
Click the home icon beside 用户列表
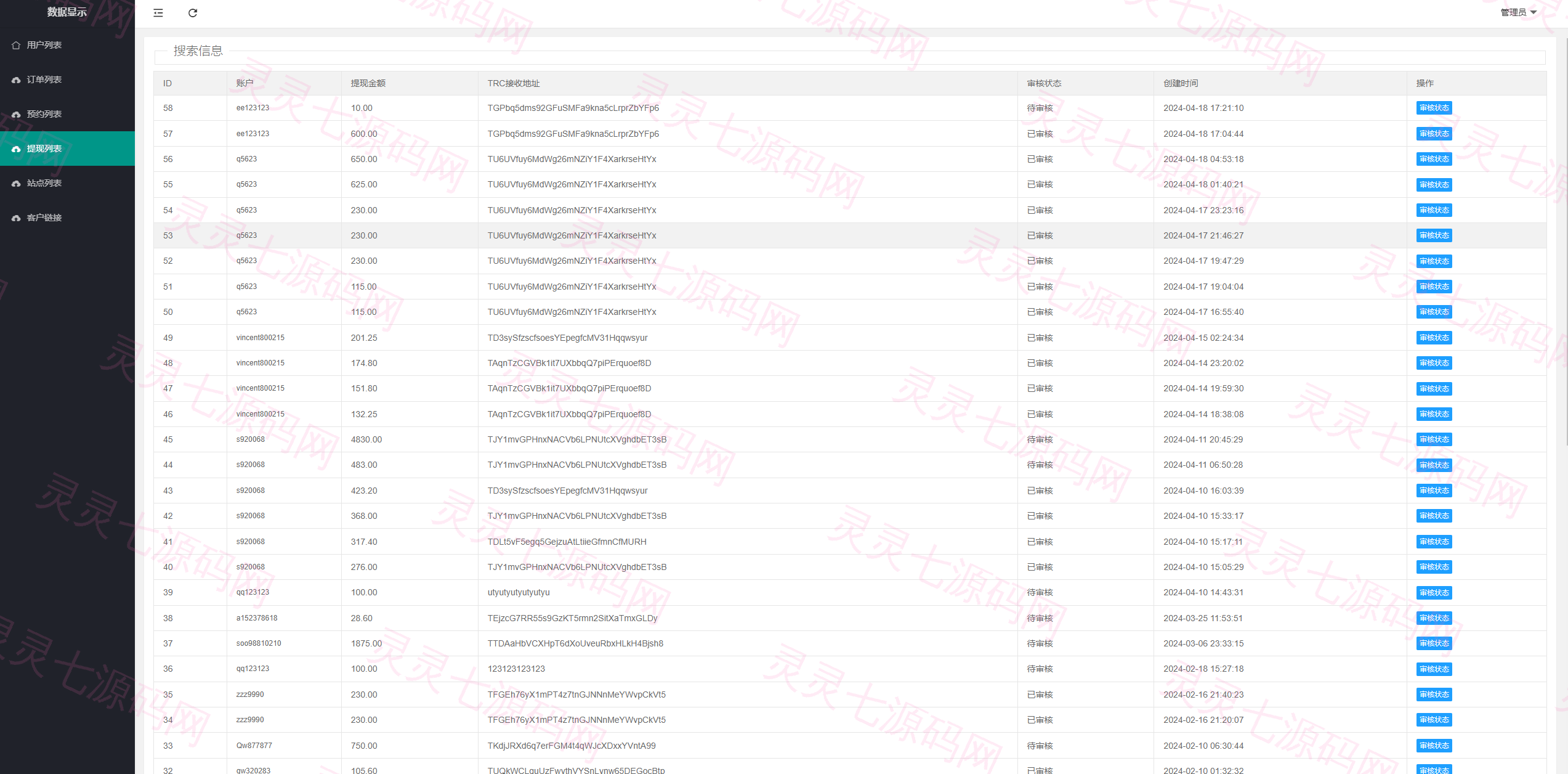(x=16, y=45)
